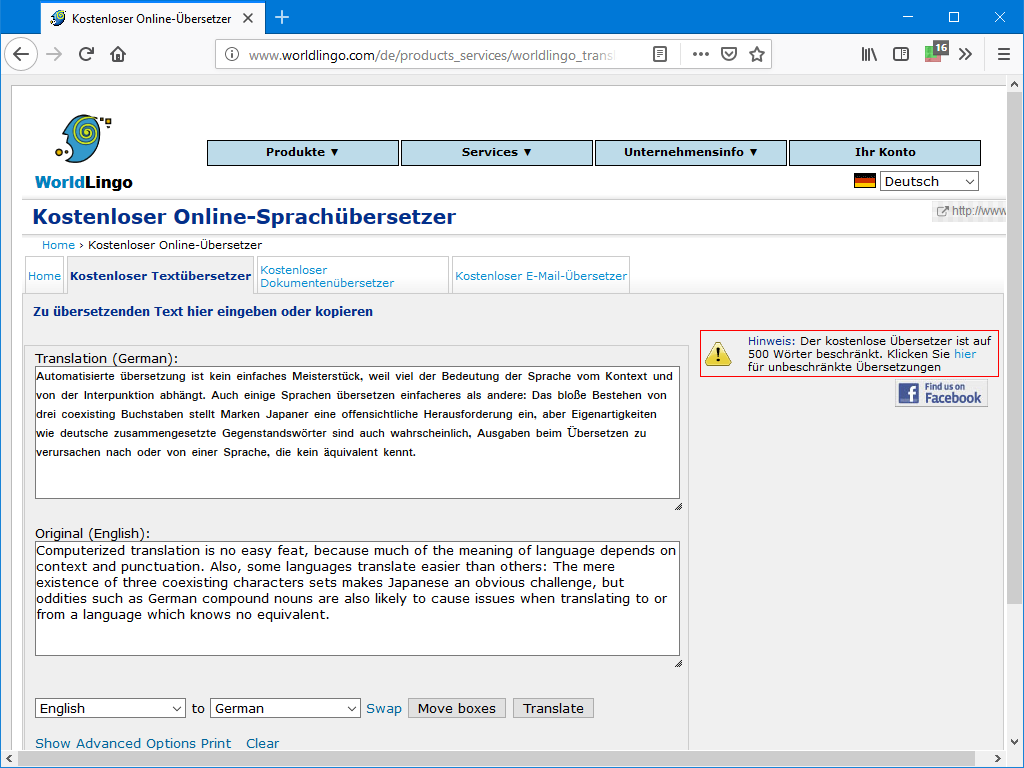Open the Unternehmensinfo menu
The image size is (1024, 768).
coord(691,152)
